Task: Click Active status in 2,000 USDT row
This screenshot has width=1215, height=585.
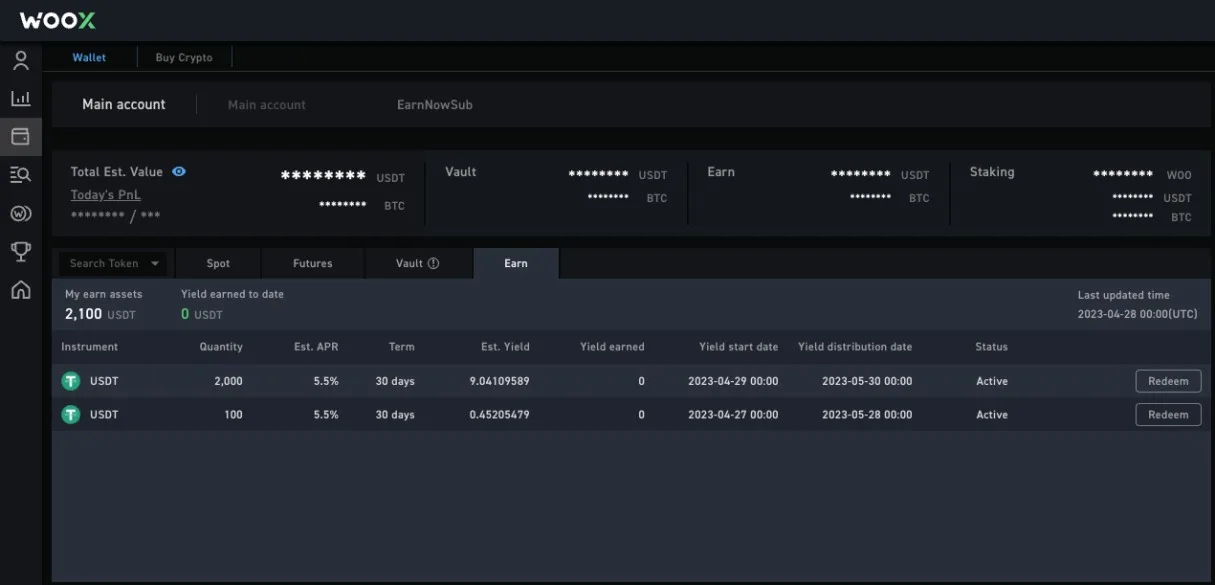Action: pyautogui.click(x=992, y=381)
